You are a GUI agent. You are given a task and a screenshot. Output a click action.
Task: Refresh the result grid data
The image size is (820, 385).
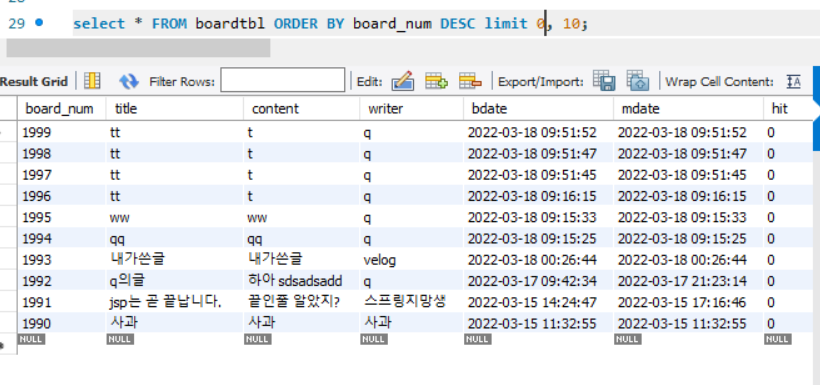point(129,81)
